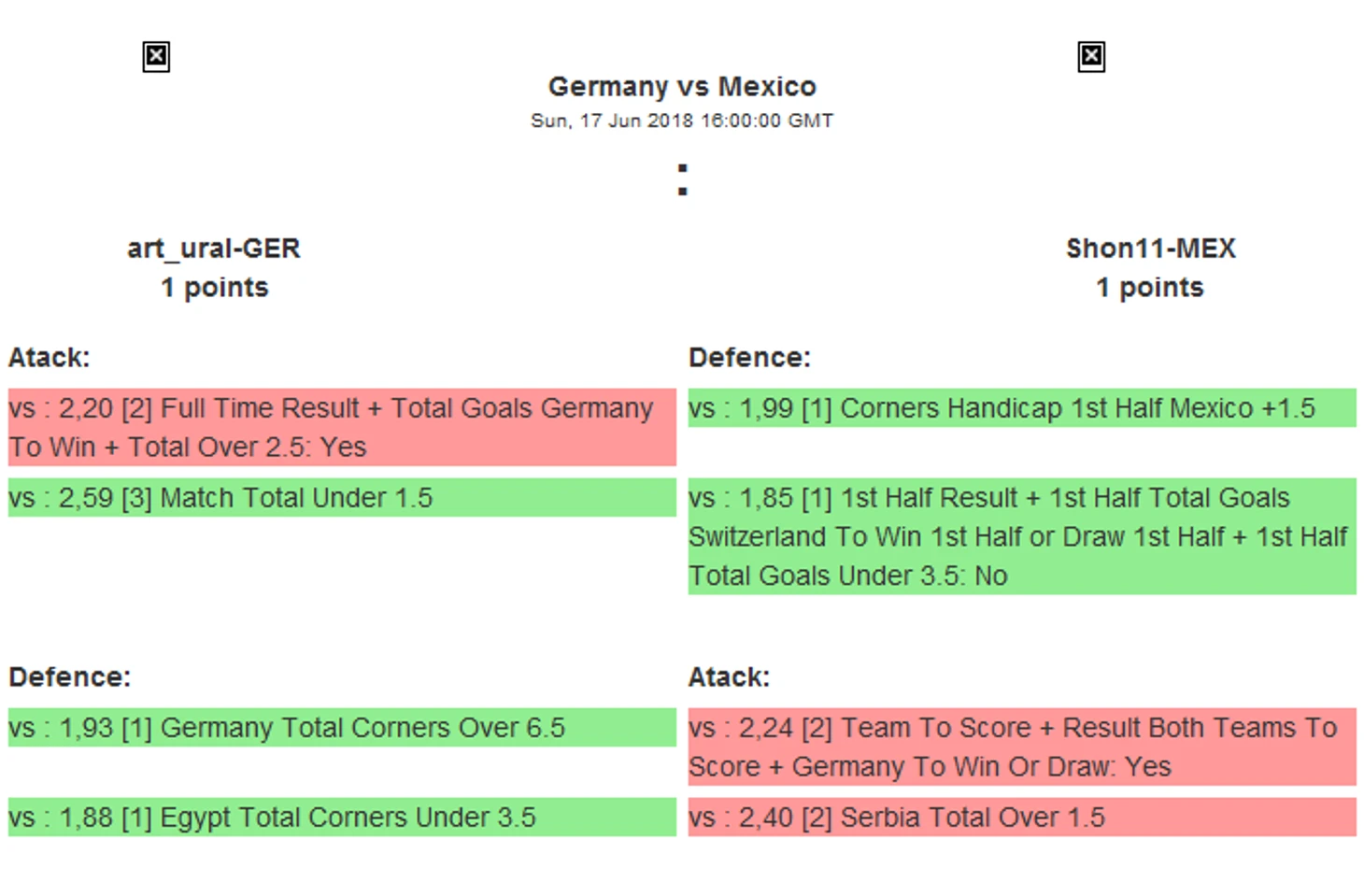
Task: Select the Shon11-MEX player name
Action: tap(1150, 249)
